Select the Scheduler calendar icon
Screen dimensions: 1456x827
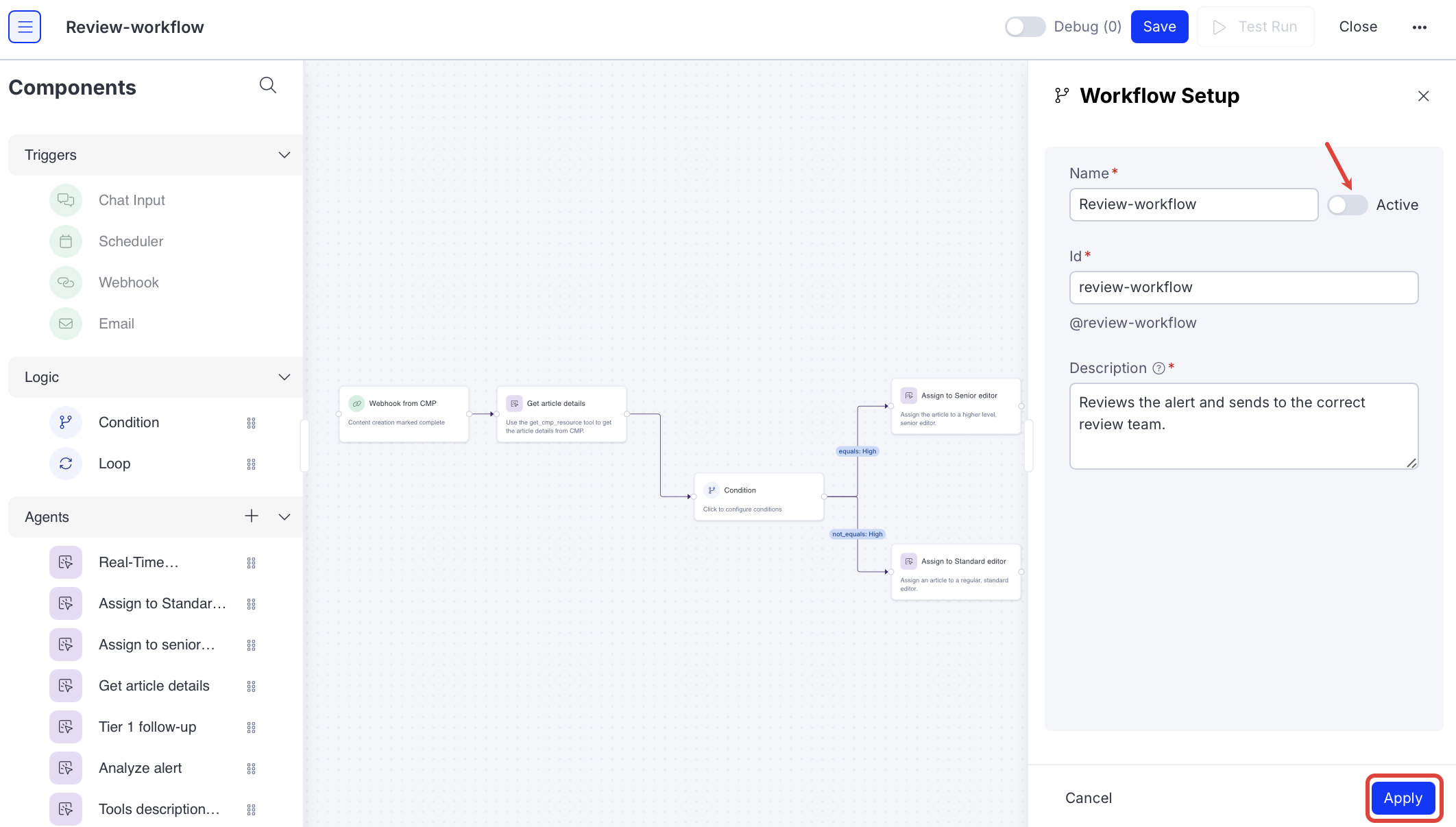[x=66, y=241]
